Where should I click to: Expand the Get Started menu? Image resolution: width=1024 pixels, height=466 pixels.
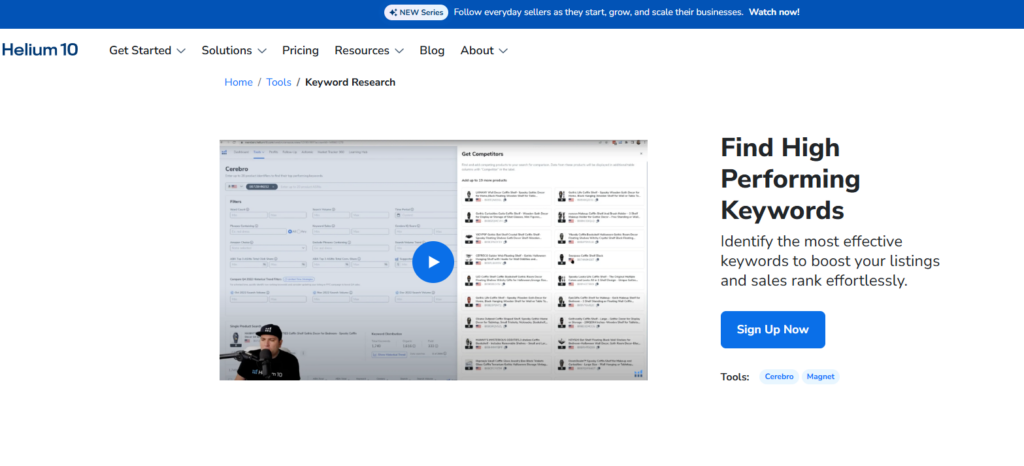point(147,50)
